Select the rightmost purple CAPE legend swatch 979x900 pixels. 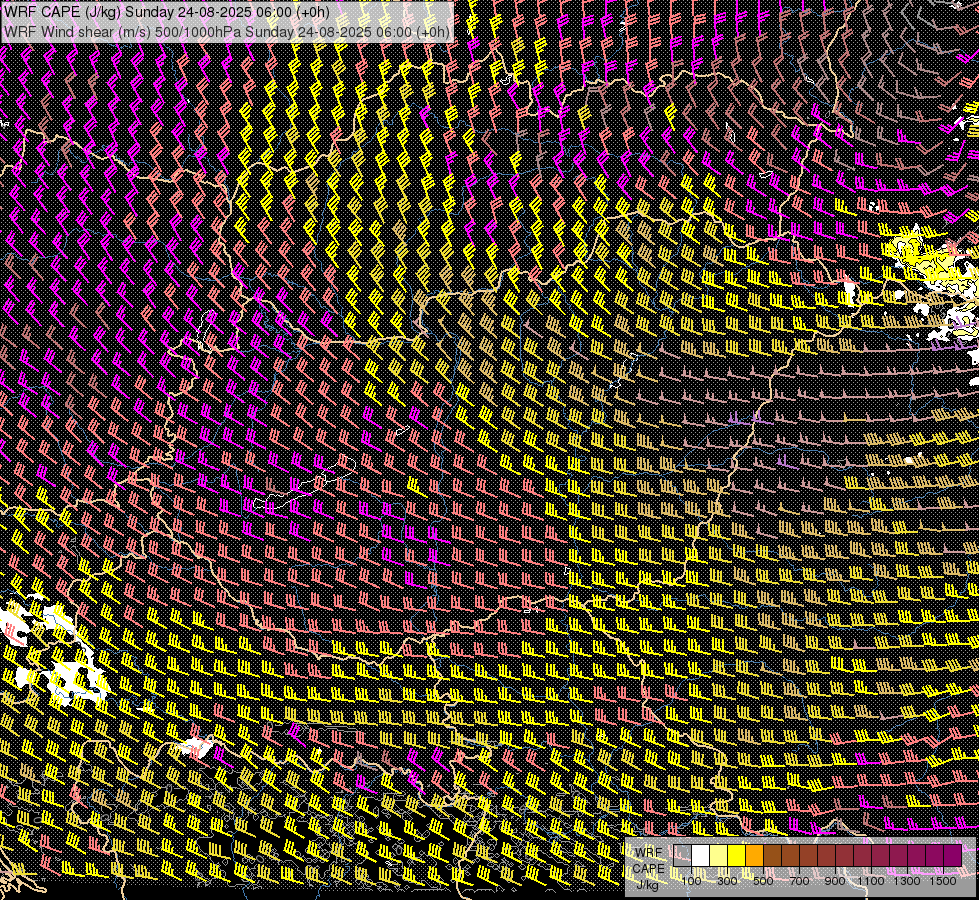tap(953, 856)
